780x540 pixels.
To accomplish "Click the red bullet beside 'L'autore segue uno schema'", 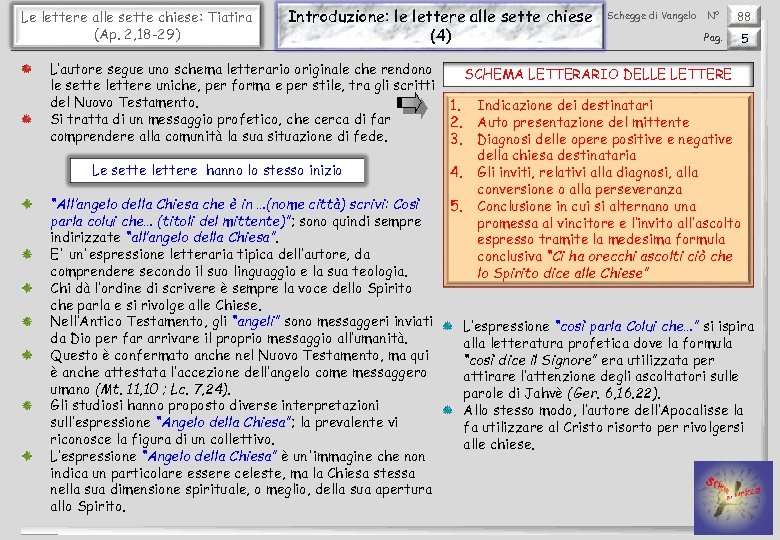I will pyautogui.click(x=26, y=69).
